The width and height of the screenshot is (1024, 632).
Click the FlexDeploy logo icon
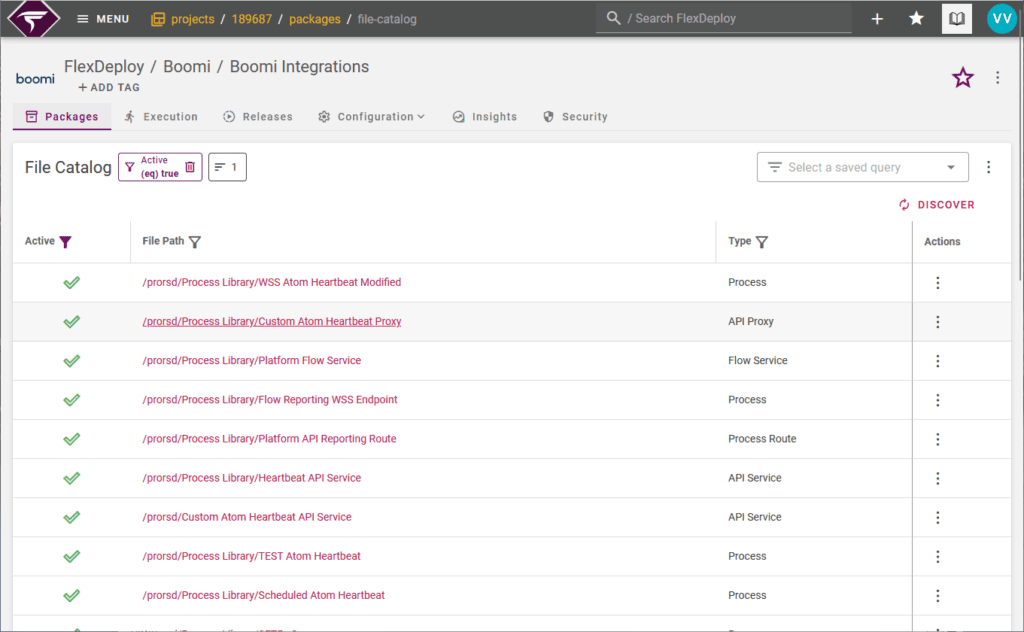point(33,18)
